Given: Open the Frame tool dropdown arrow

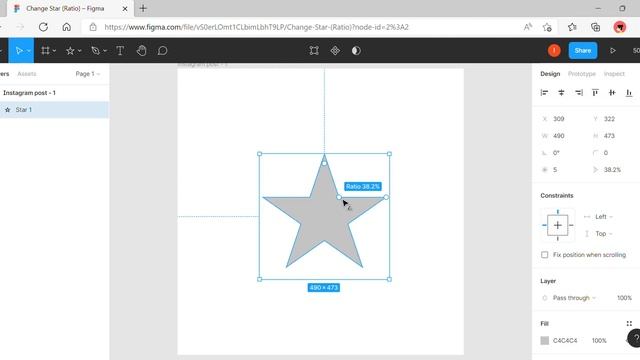Looking at the screenshot, I should click(x=54, y=51).
